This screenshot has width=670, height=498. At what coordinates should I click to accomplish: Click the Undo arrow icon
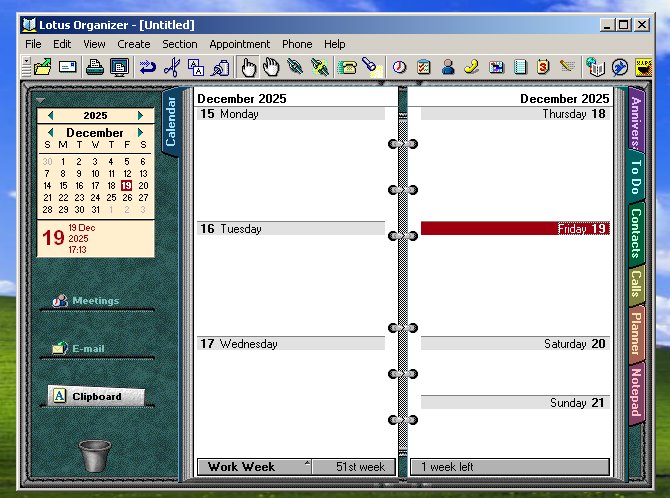click(148, 68)
